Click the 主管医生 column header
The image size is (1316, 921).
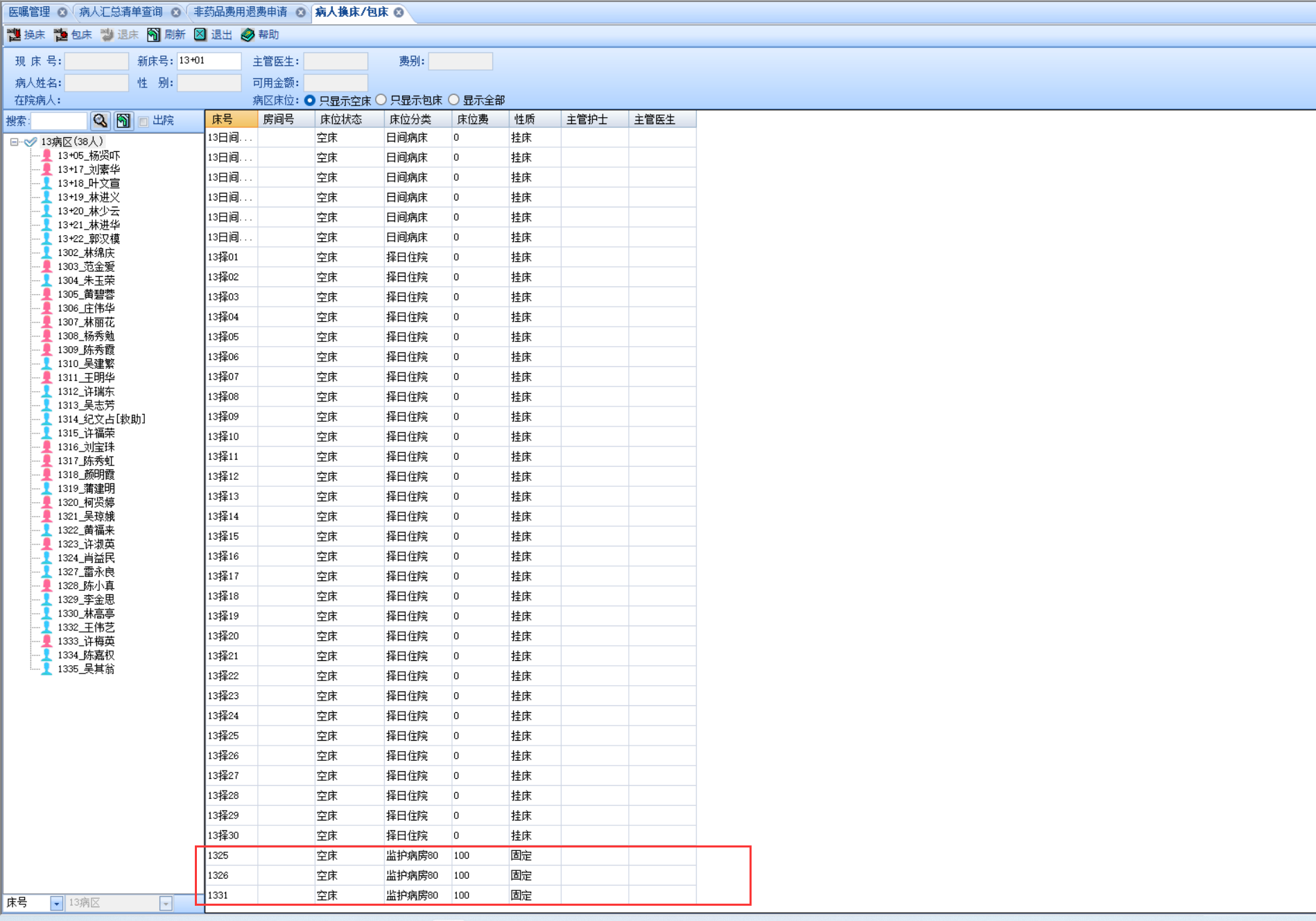click(662, 119)
